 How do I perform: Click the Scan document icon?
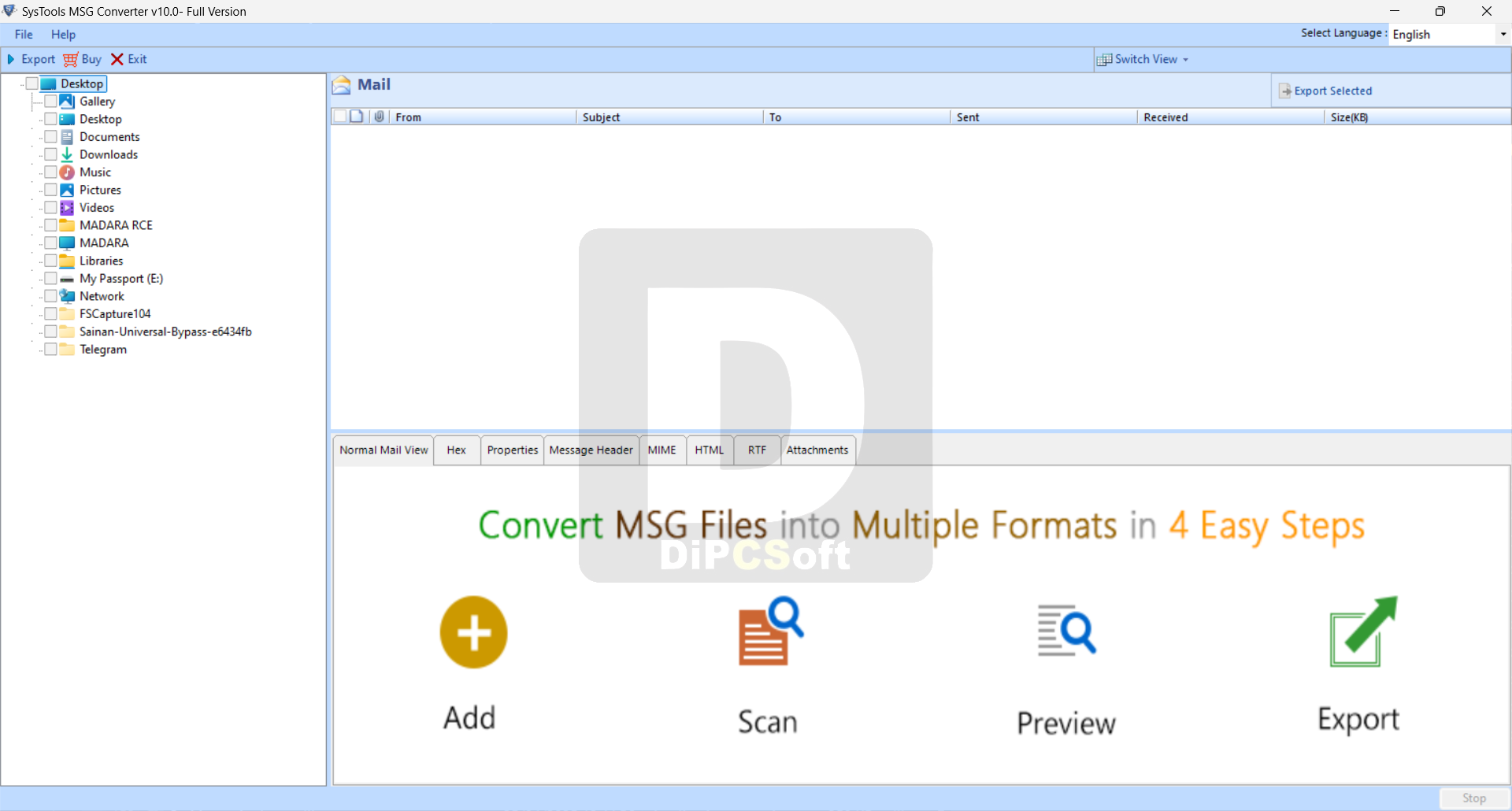click(771, 631)
